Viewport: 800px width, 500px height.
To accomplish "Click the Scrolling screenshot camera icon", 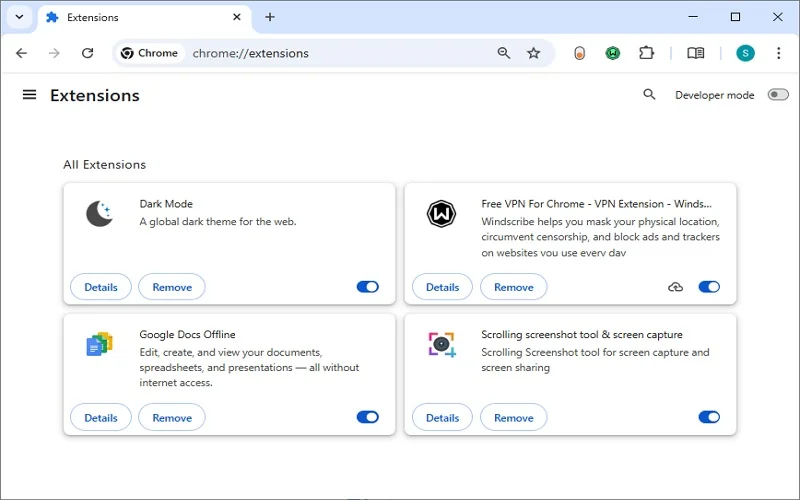I will pyautogui.click(x=442, y=344).
